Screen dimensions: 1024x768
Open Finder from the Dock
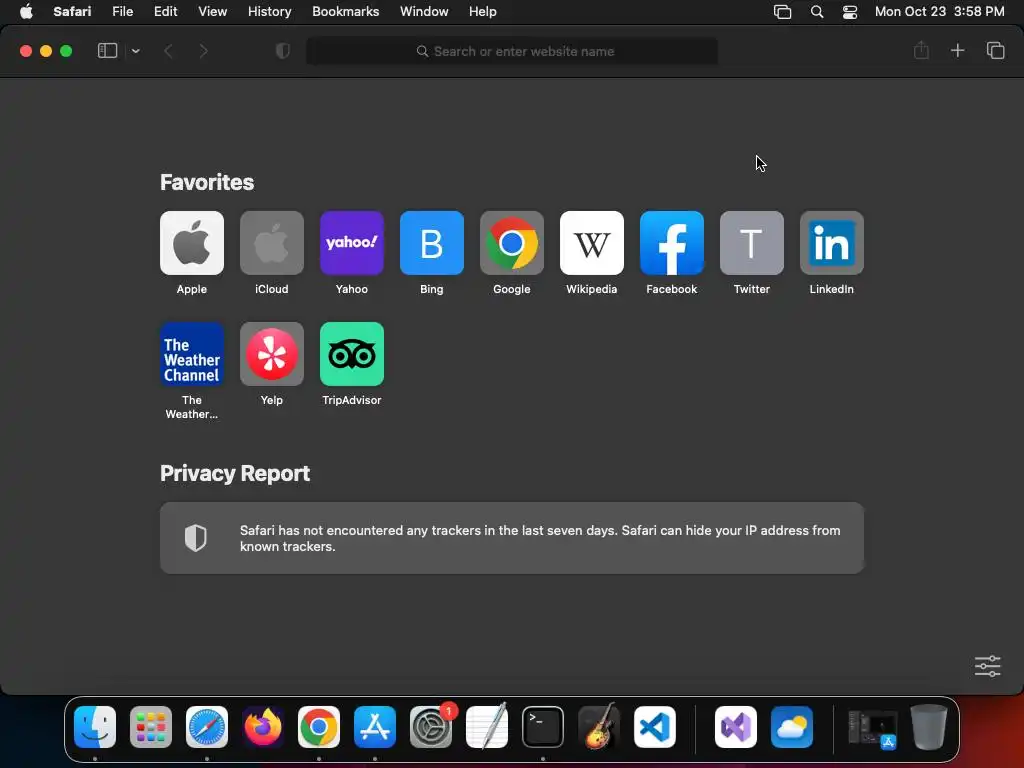pyautogui.click(x=95, y=727)
